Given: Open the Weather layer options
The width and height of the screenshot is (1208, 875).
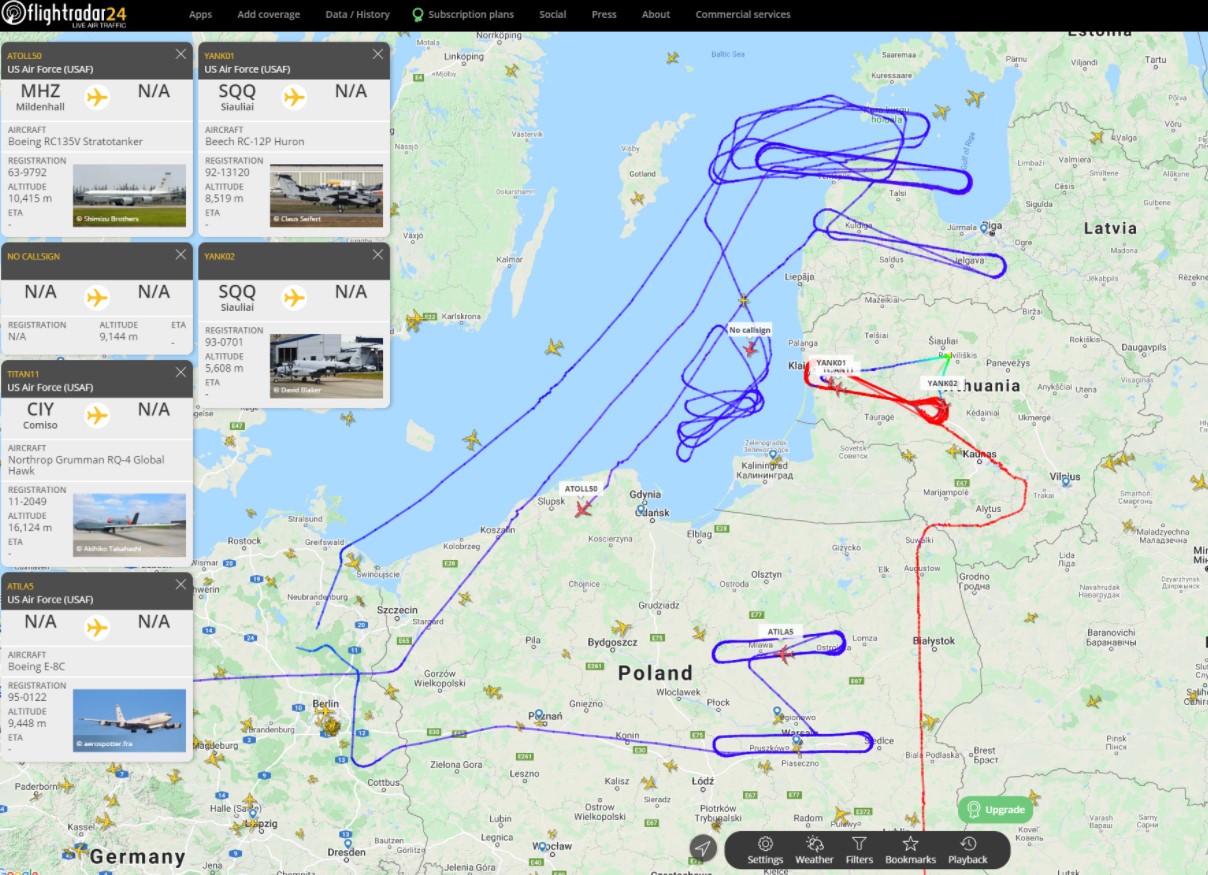Looking at the screenshot, I should pyautogui.click(x=814, y=850).
